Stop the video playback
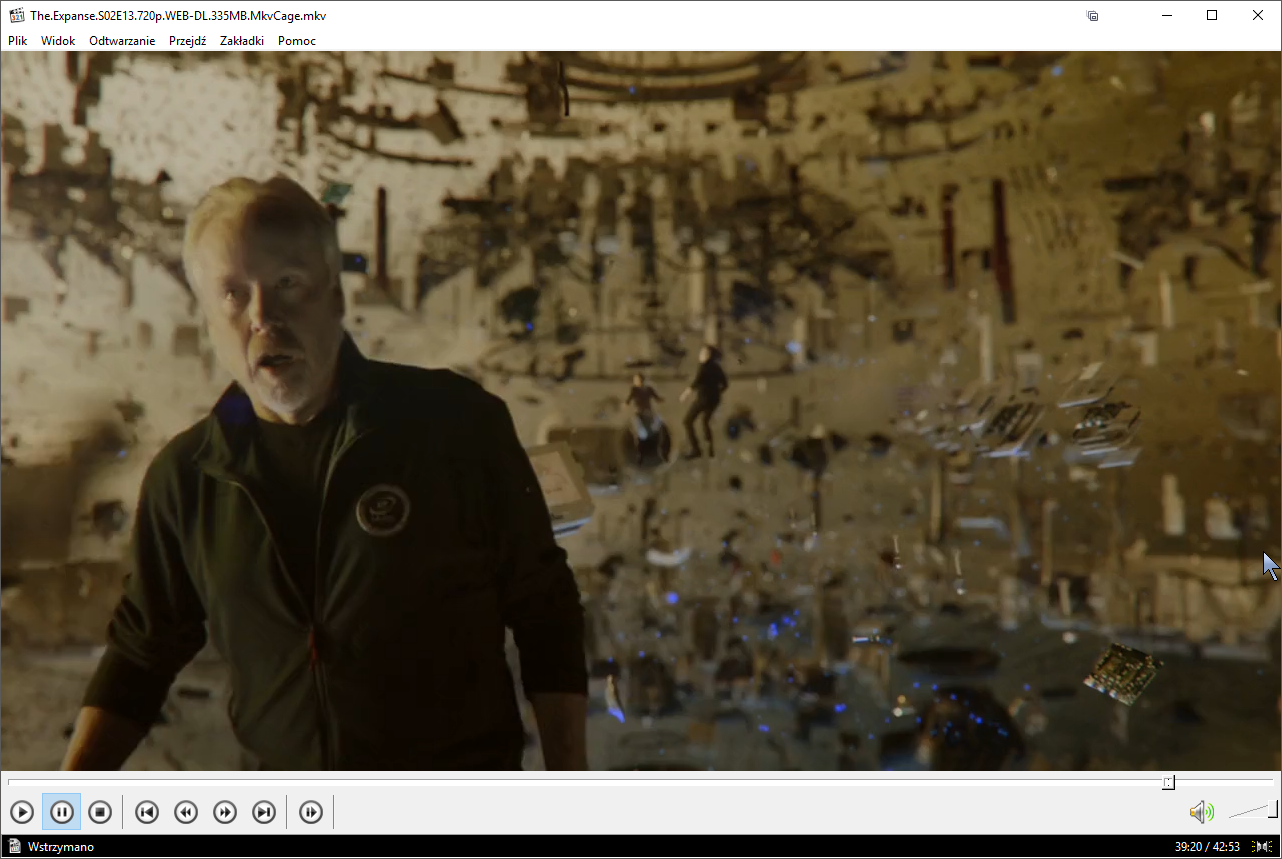Viewport: 1282px width, 859px height. (99, 812)
